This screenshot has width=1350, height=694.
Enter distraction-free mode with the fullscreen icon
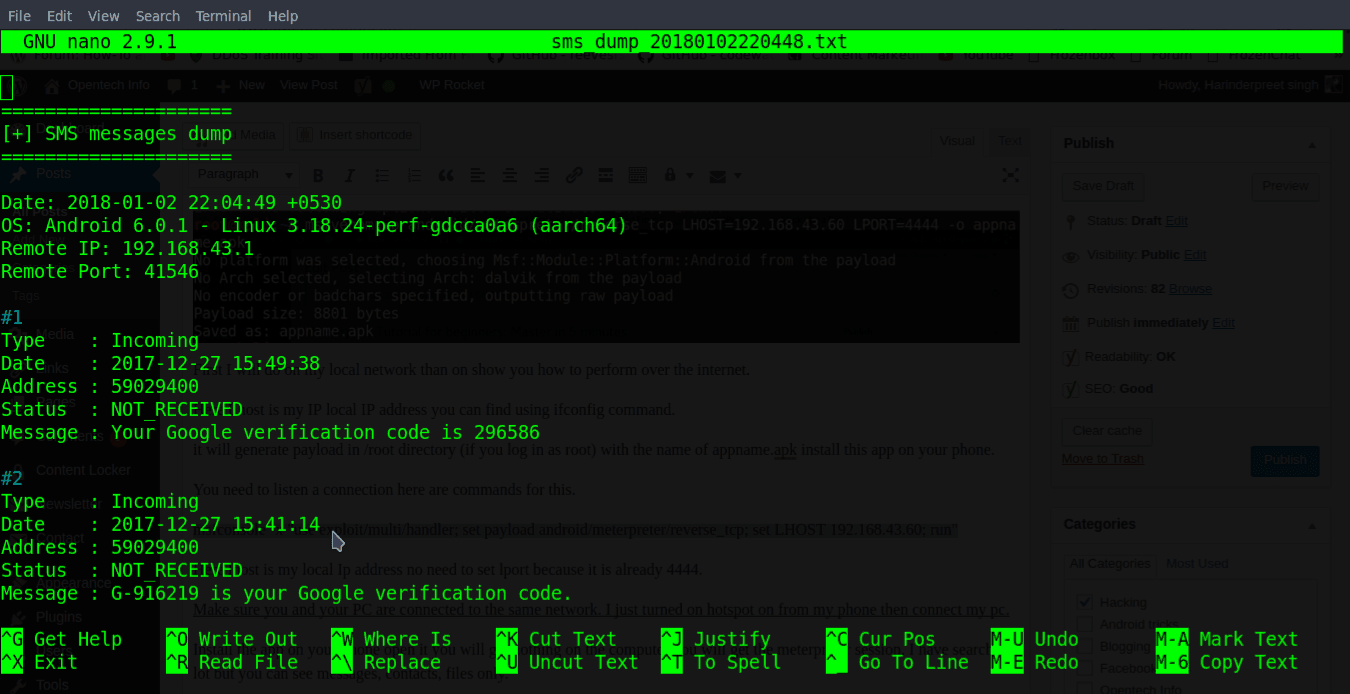point(1012,175)
